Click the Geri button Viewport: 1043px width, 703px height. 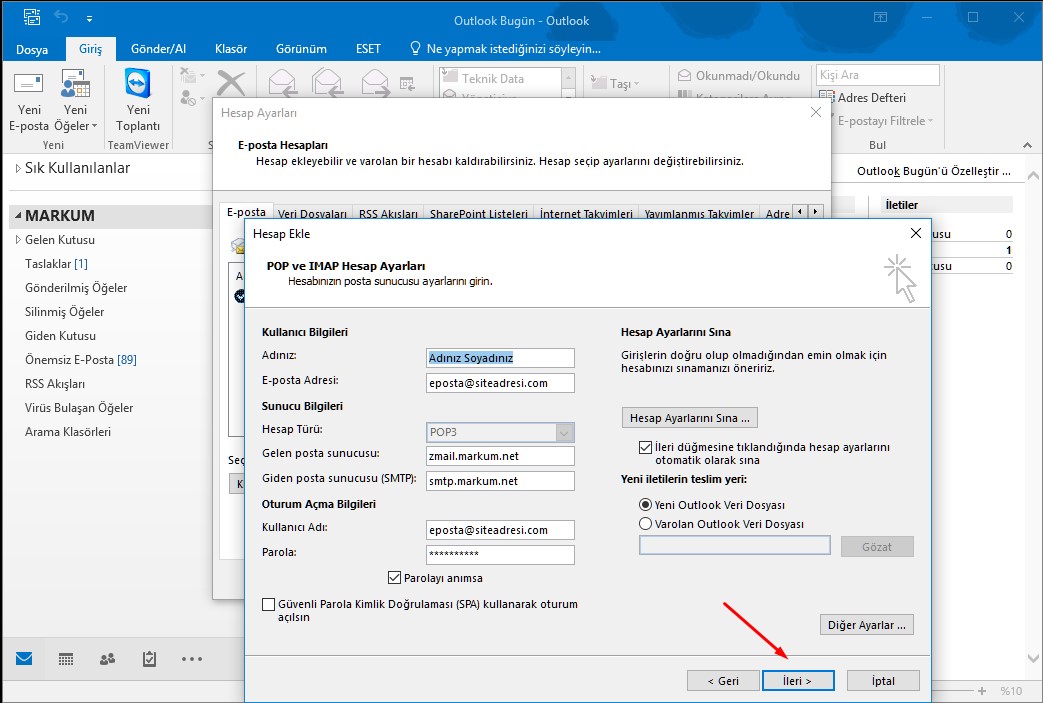[x=723, y=680]
